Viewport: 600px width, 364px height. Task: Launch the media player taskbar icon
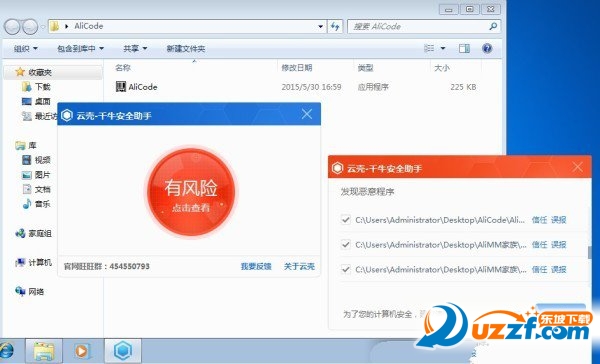click(82, 351)
